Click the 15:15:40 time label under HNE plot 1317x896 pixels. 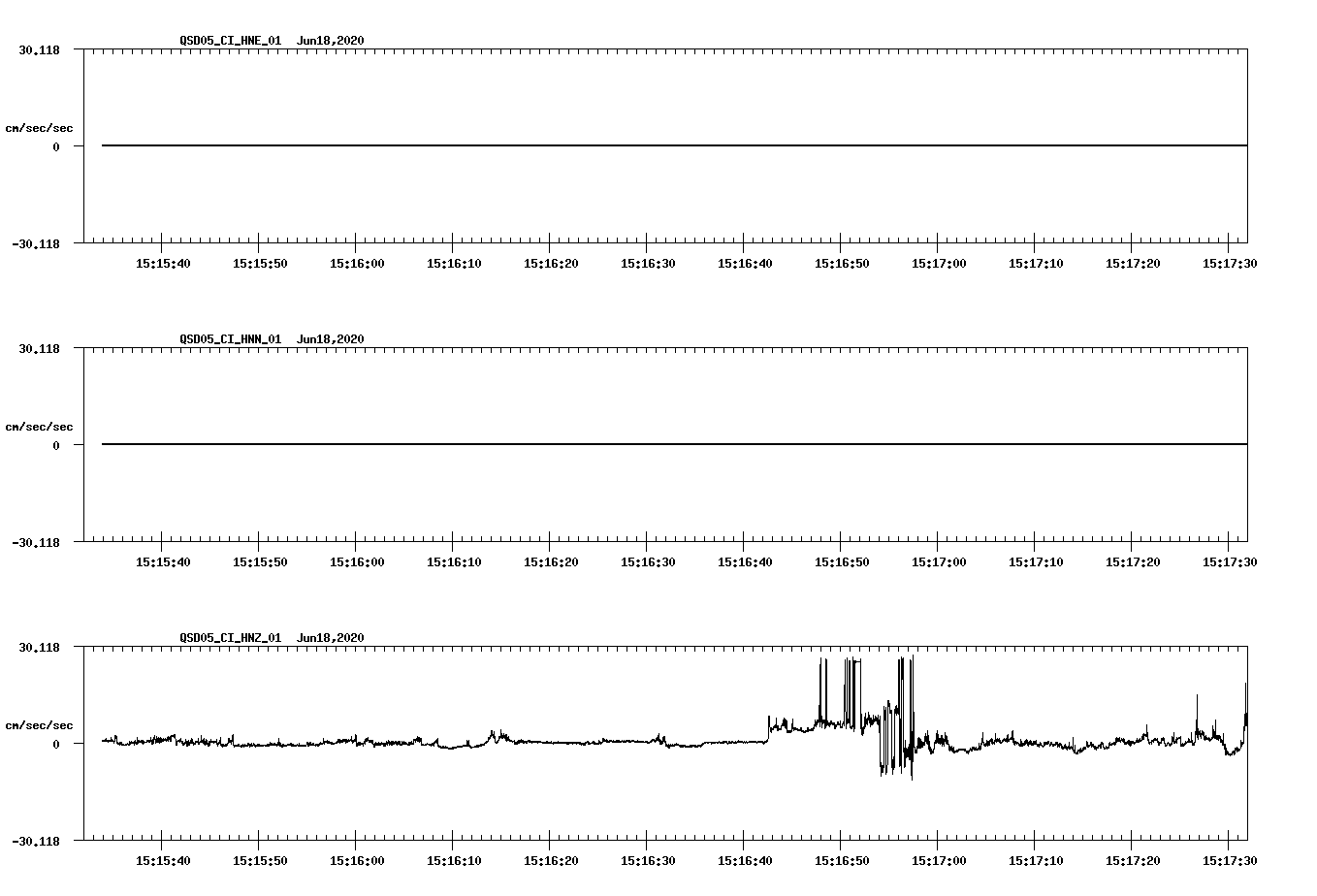click(x=163, y=263)
